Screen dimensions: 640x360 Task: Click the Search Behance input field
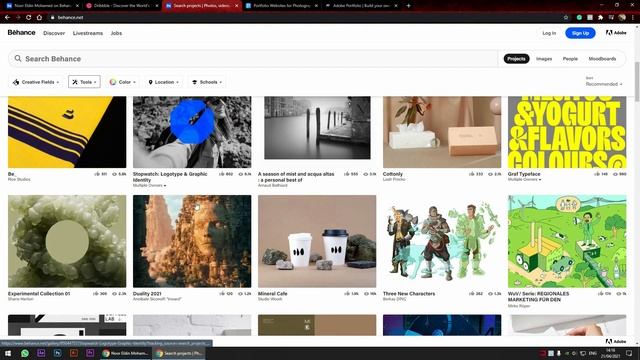point(253,59)
